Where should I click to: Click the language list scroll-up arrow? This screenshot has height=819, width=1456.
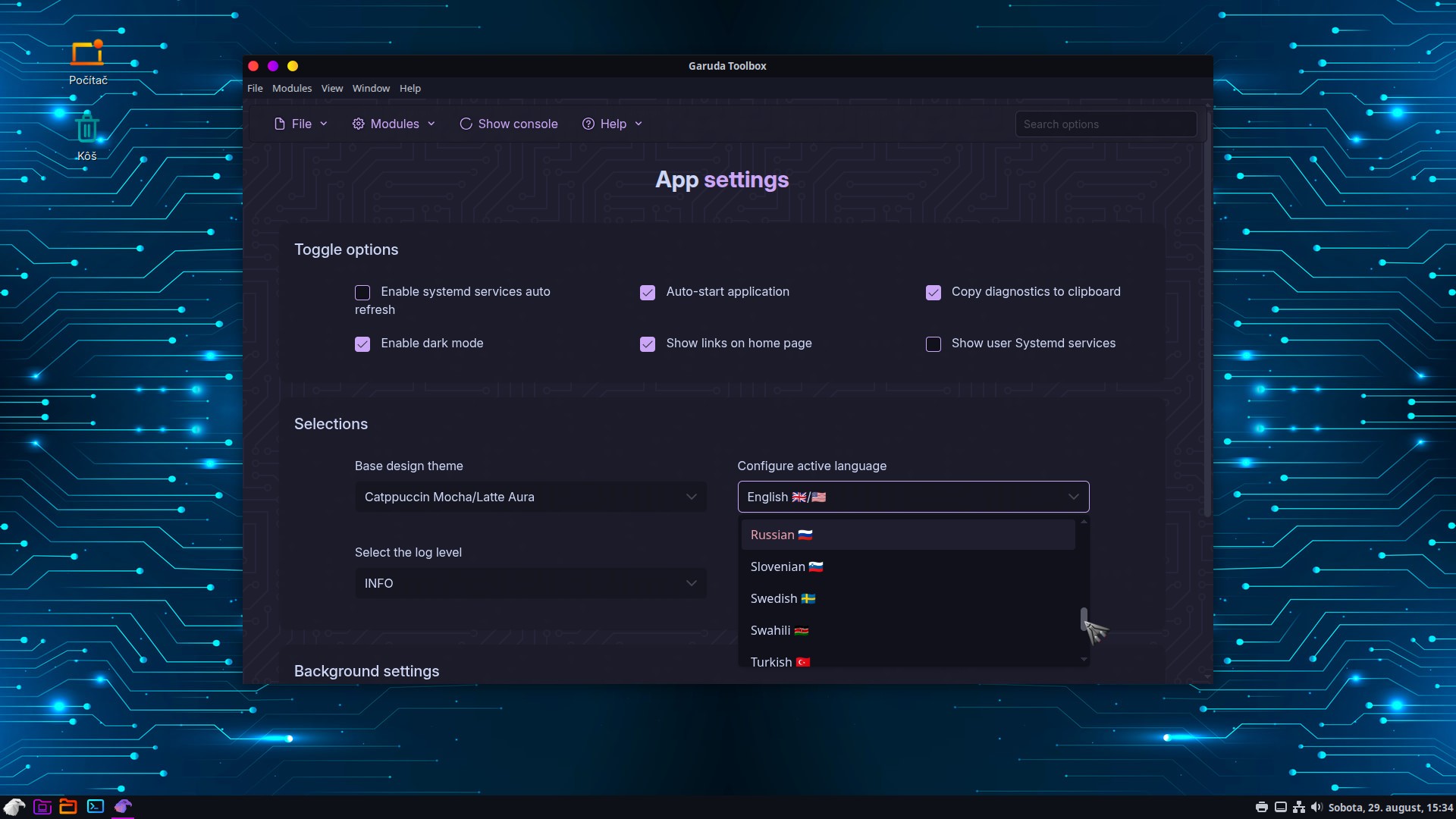pos(1084,522)
